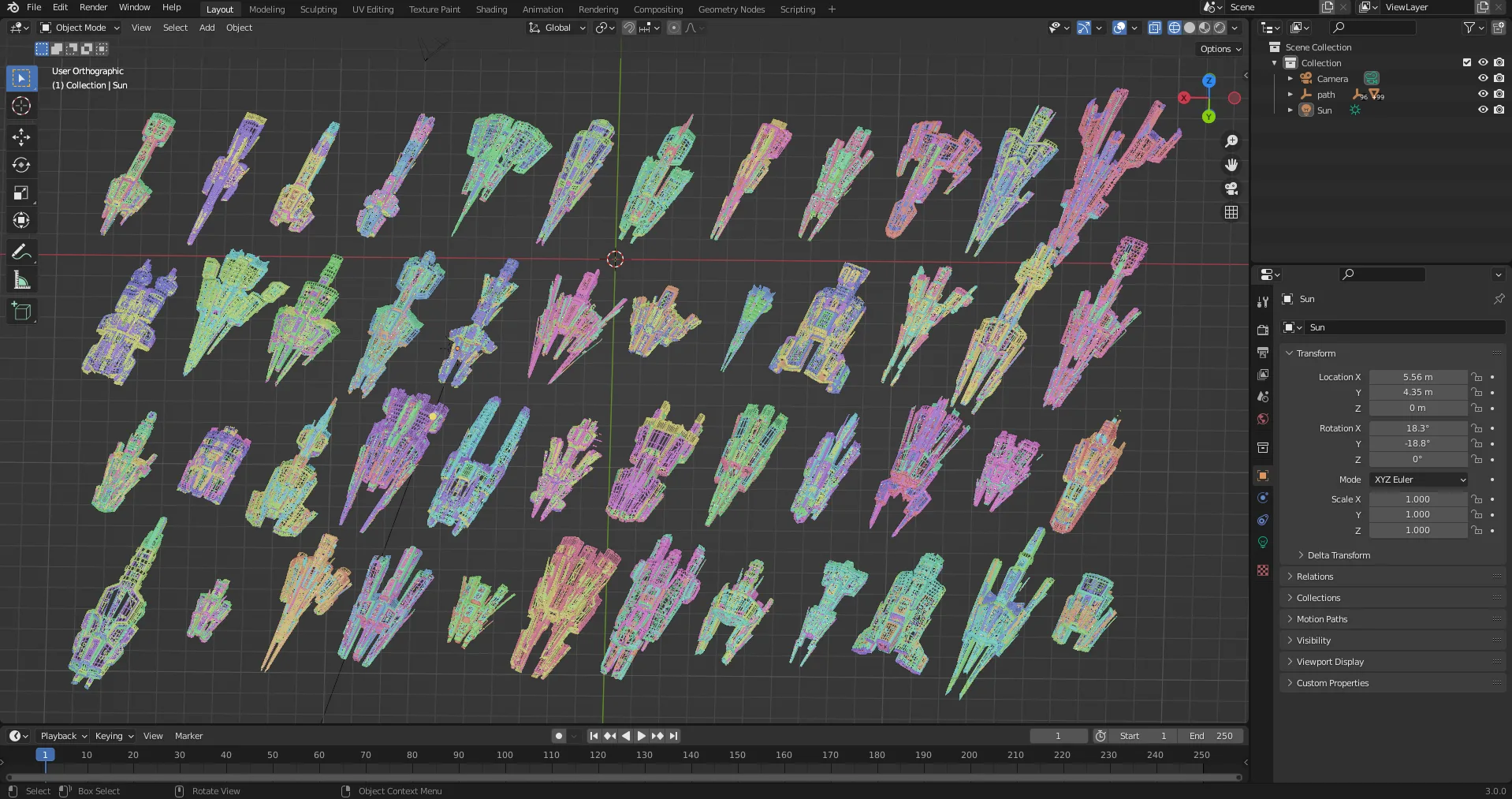Screen dimensions: 1512x799
Task: Open the Object Data light tab icon
Action: point(1263,542)
